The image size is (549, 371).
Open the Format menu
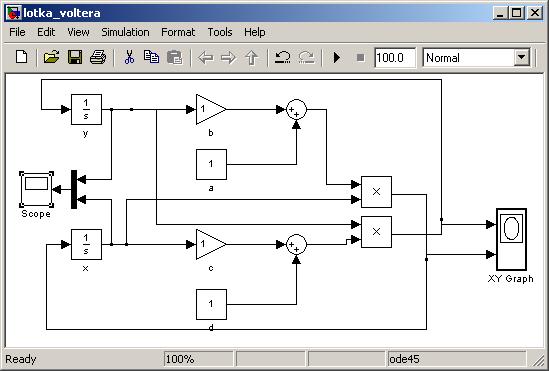(x=178, y=32)
